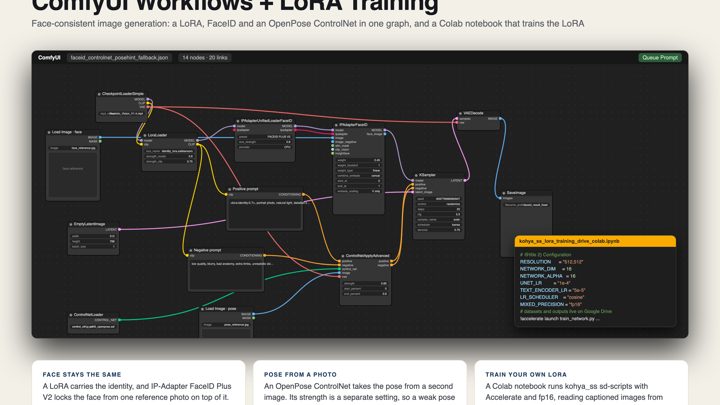Viewport: 720px width, 405px height.
Task: Click the steps field in KSampler
Action: [439, 209]
